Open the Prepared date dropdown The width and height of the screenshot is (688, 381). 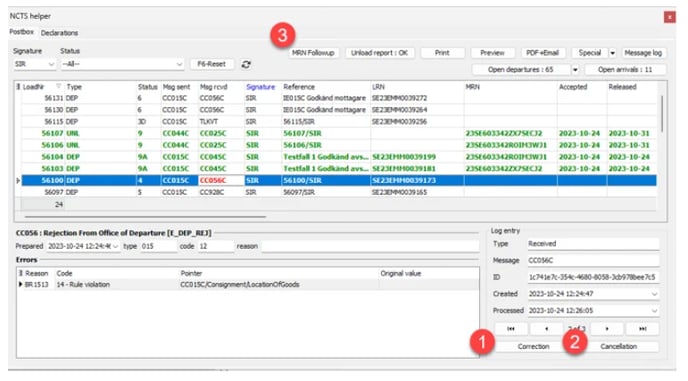115,246
